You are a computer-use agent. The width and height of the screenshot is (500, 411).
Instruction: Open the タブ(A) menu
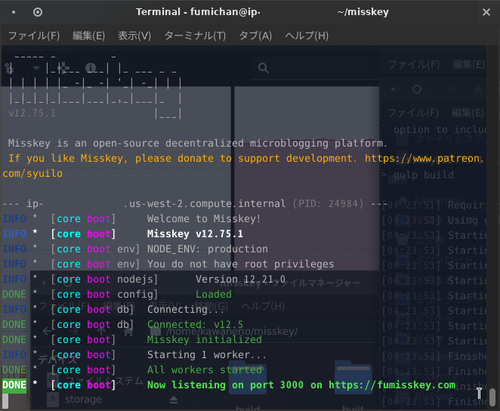coord(255,36)
